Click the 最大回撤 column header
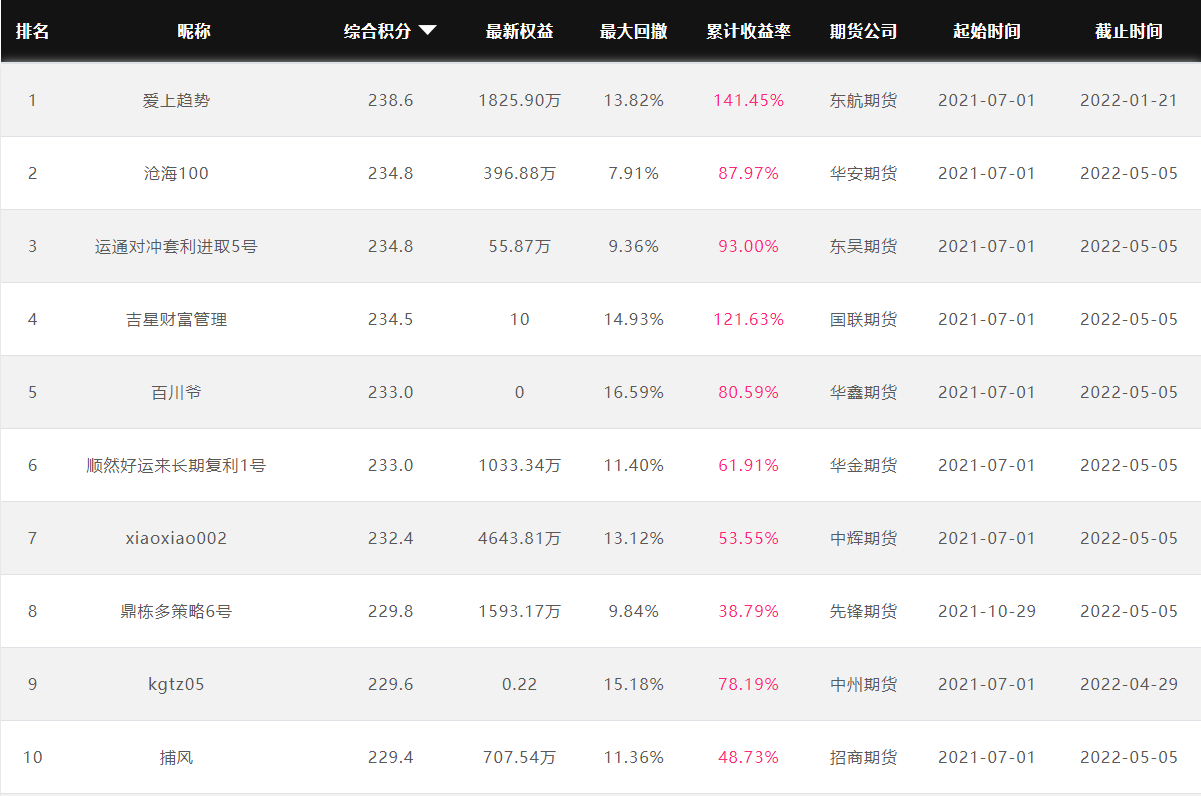Viewport: 1201px width, 796px height. pos(633,31)
